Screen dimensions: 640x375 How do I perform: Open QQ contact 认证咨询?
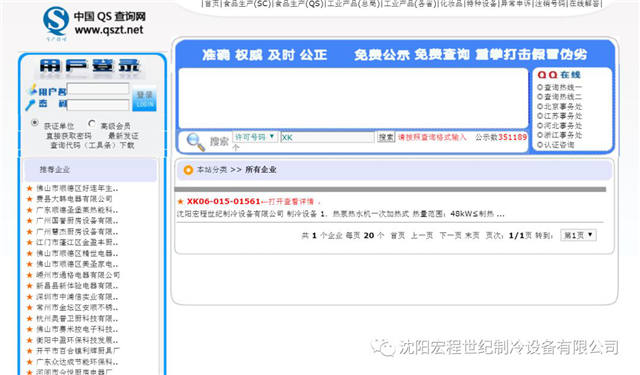pos(559,145)
